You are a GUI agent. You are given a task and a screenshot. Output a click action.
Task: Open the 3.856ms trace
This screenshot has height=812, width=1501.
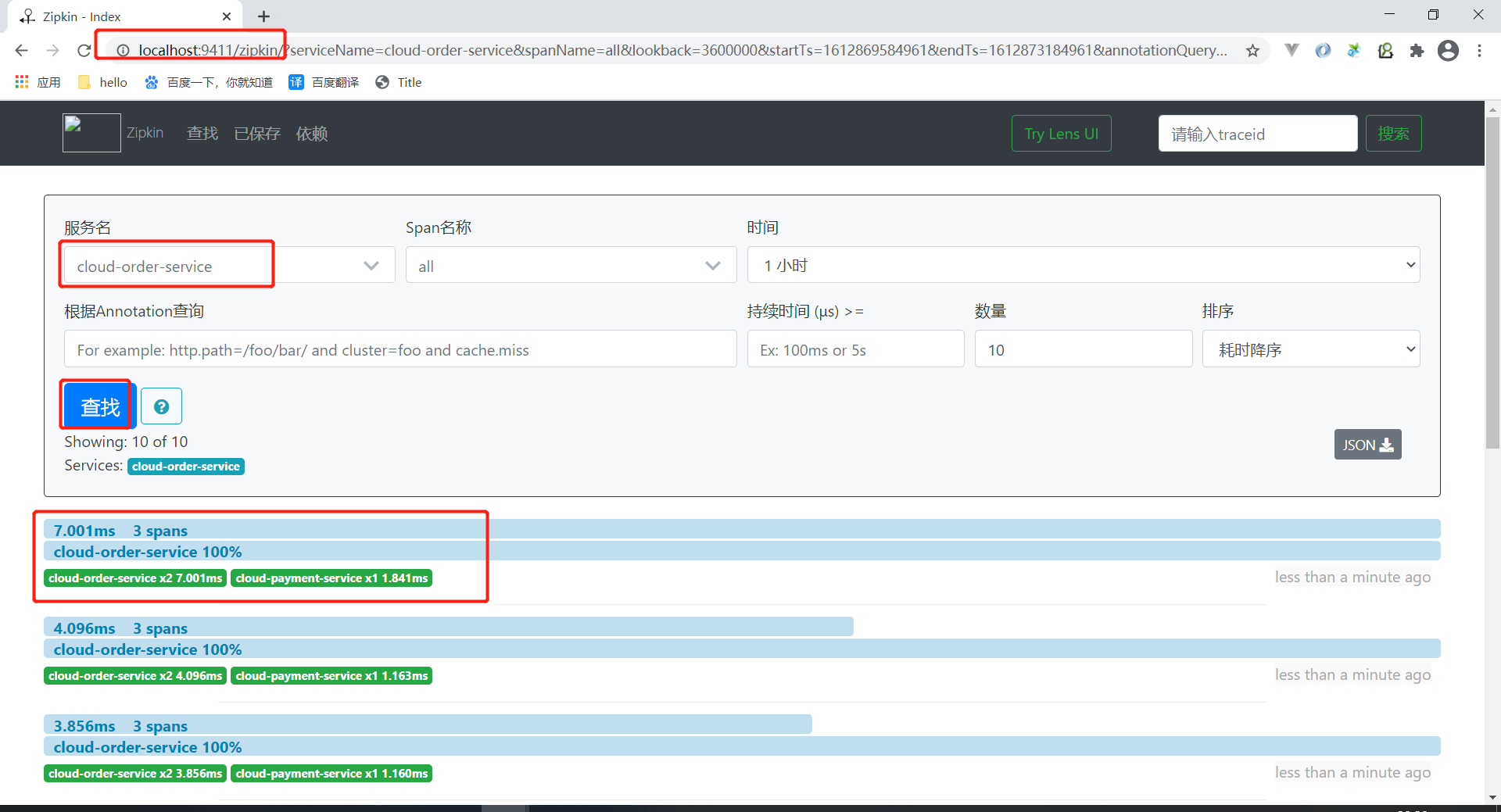[x=428, y=725]
